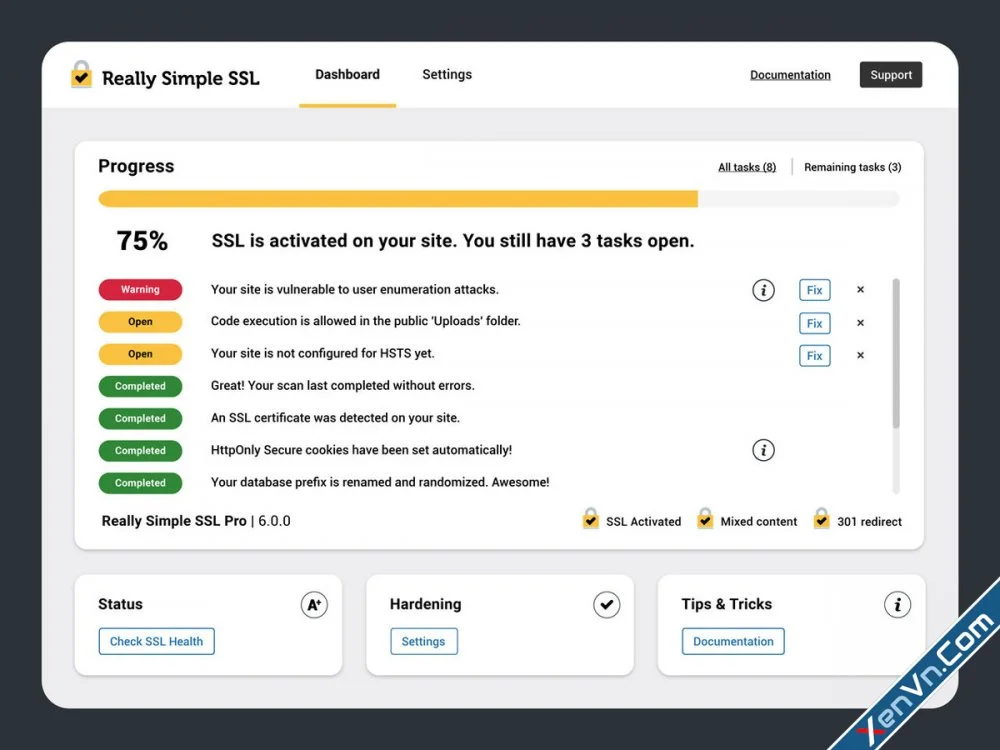Screen dimensions: 1000x750
Task: Click the red Warning status badge
Action: click(x=140, y=290)
